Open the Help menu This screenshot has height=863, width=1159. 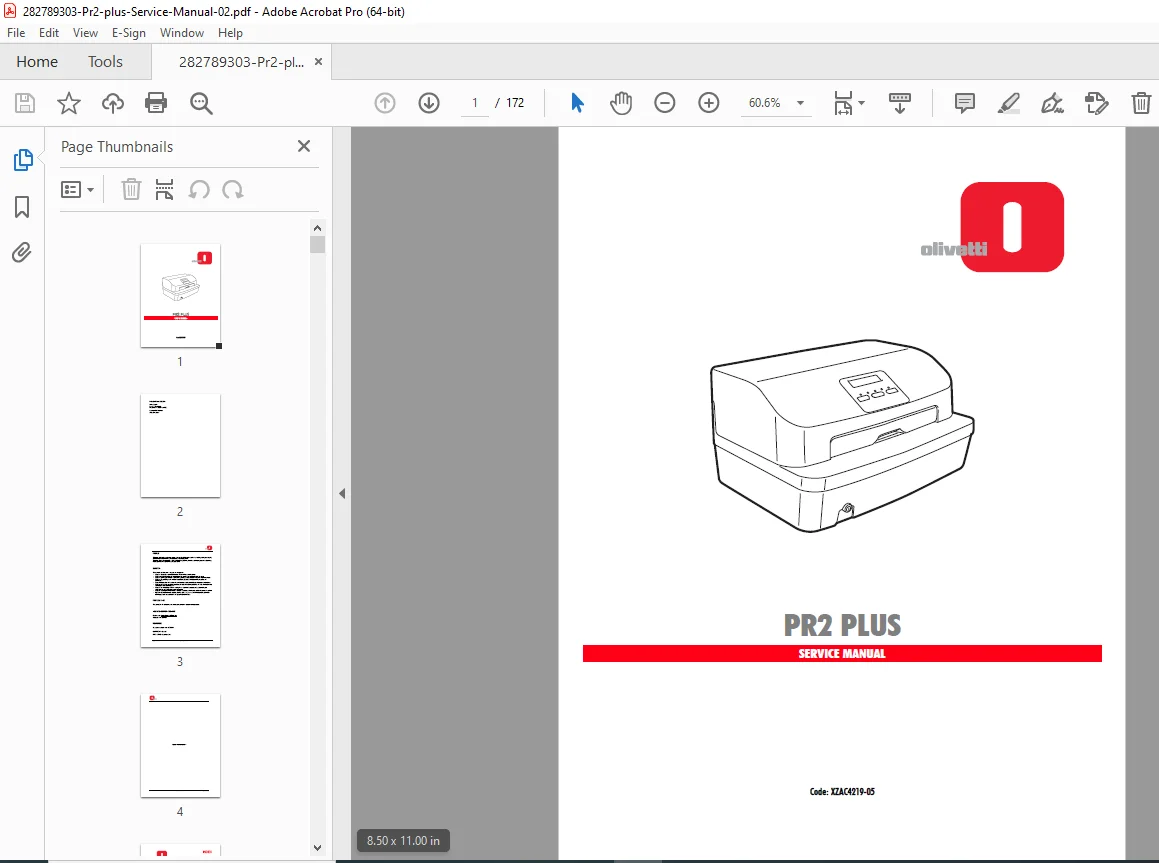230,33
